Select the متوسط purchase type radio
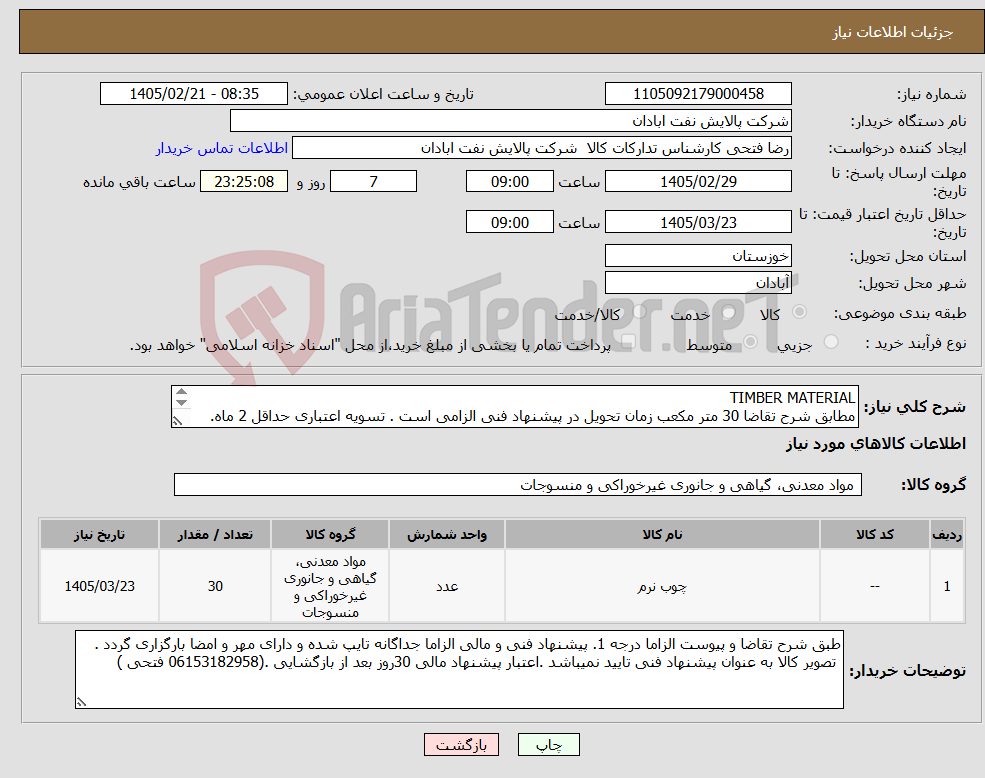This screenshot has height=778, width=985. click(x=750, y=341)
